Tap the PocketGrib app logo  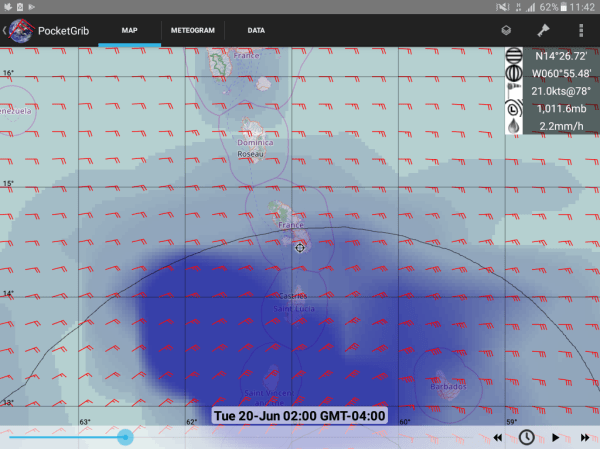(20, 30)
